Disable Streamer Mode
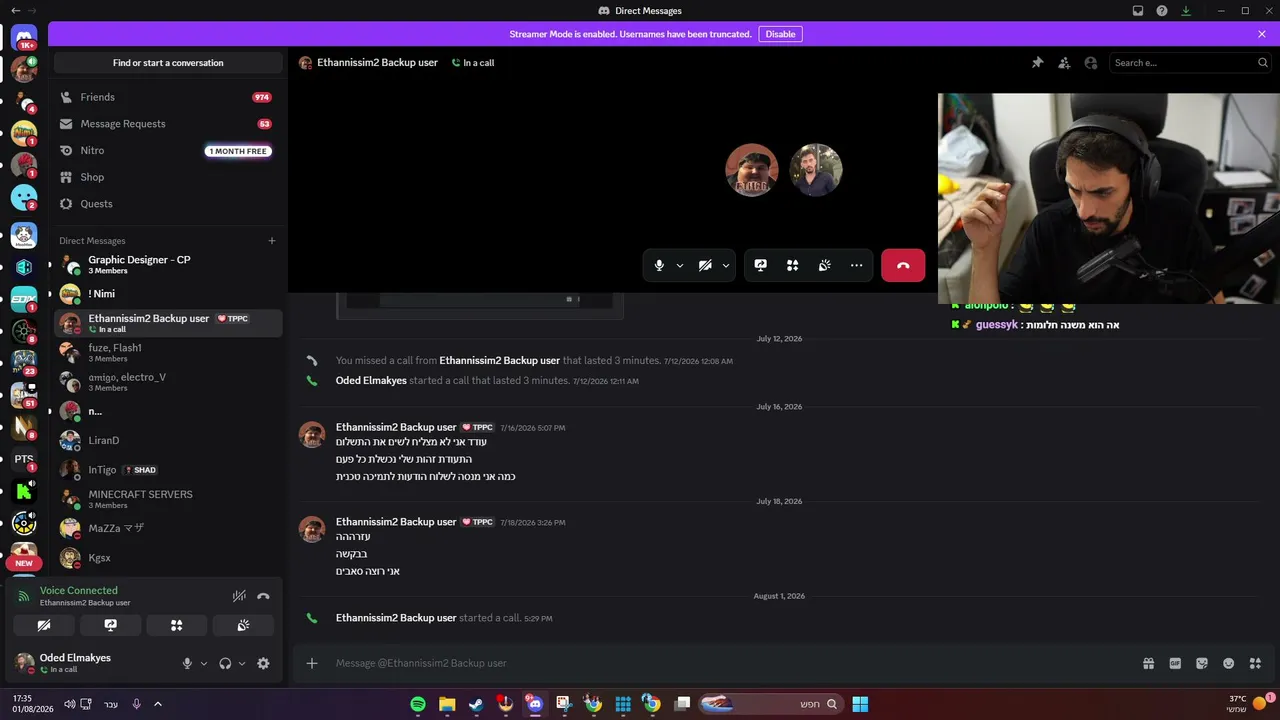 (x=780, y=34)
